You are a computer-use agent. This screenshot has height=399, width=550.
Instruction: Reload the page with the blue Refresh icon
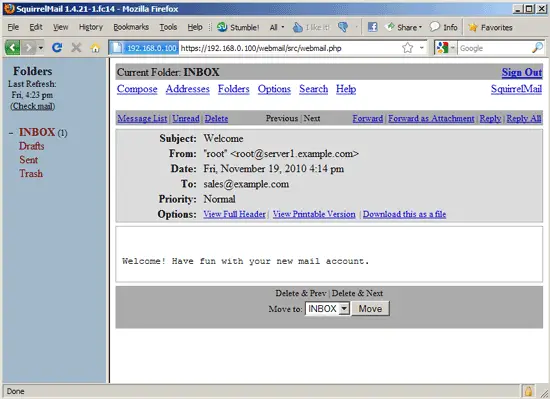point(57,47)
